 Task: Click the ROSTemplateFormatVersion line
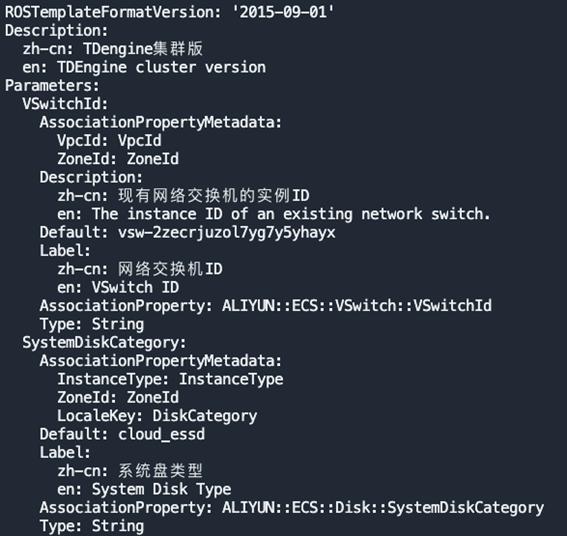pyautogui.click(x=169, y=12)
